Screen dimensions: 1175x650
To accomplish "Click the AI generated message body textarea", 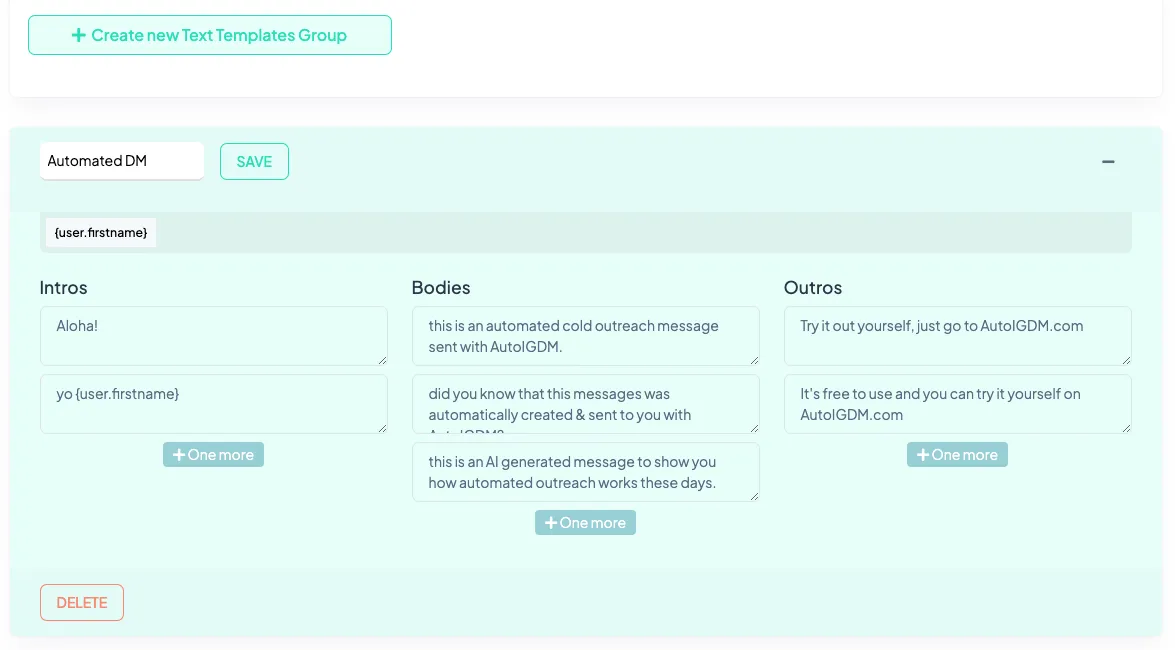I will pos(585,471).
